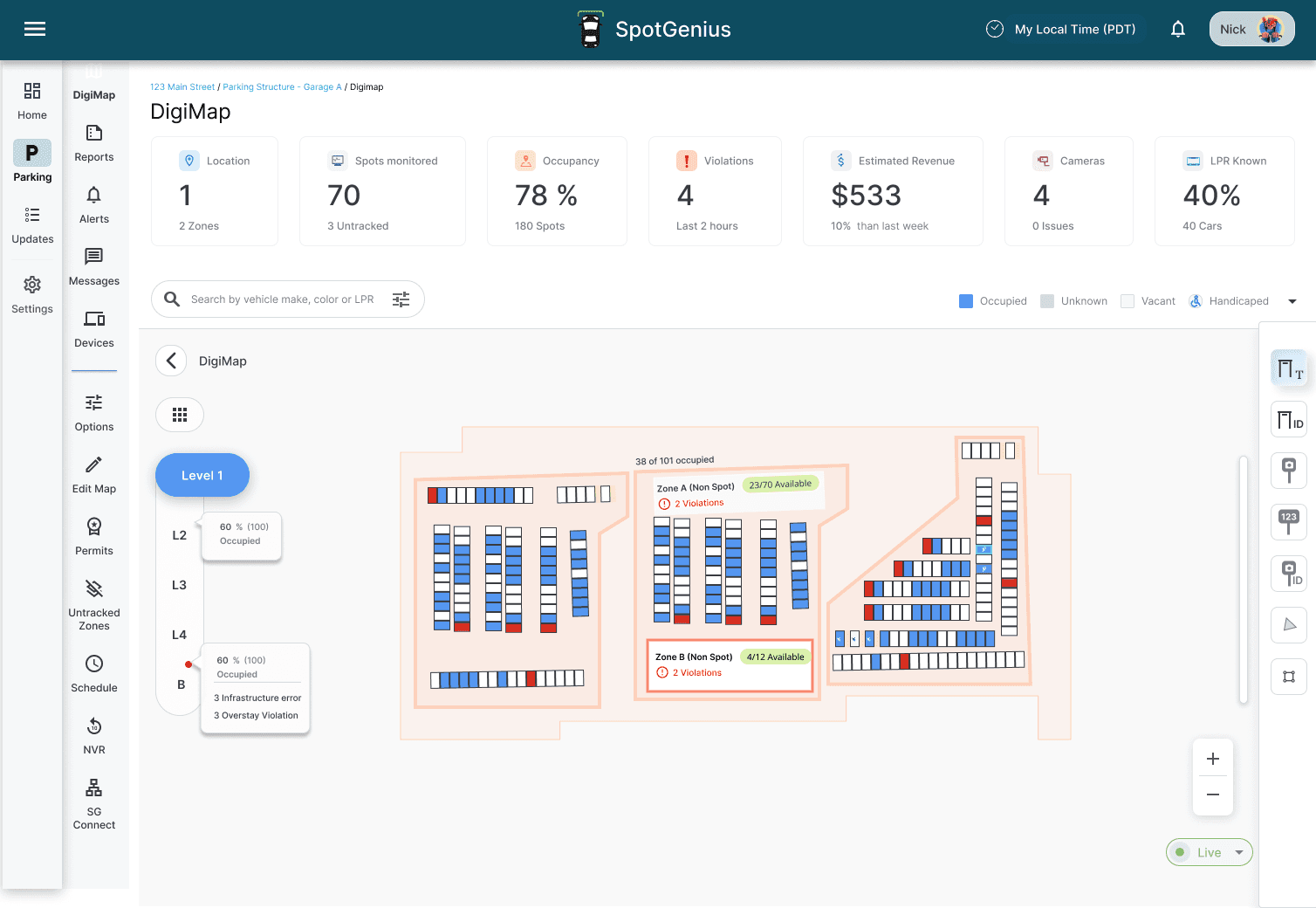Open Devices panel
Screen dimensions: 1316x908
click(x=94, y=330)
